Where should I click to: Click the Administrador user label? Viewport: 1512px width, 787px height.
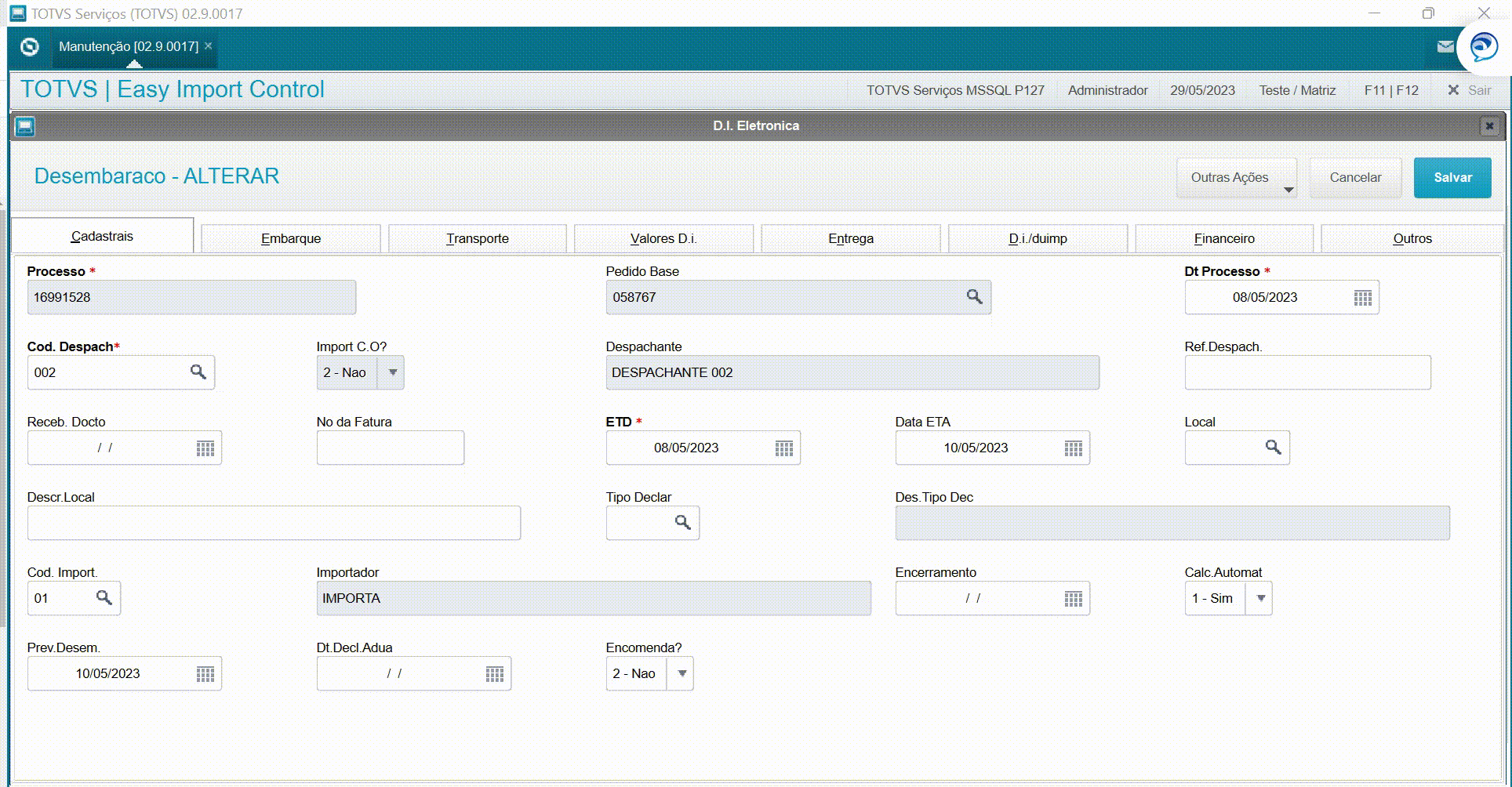1107,90
